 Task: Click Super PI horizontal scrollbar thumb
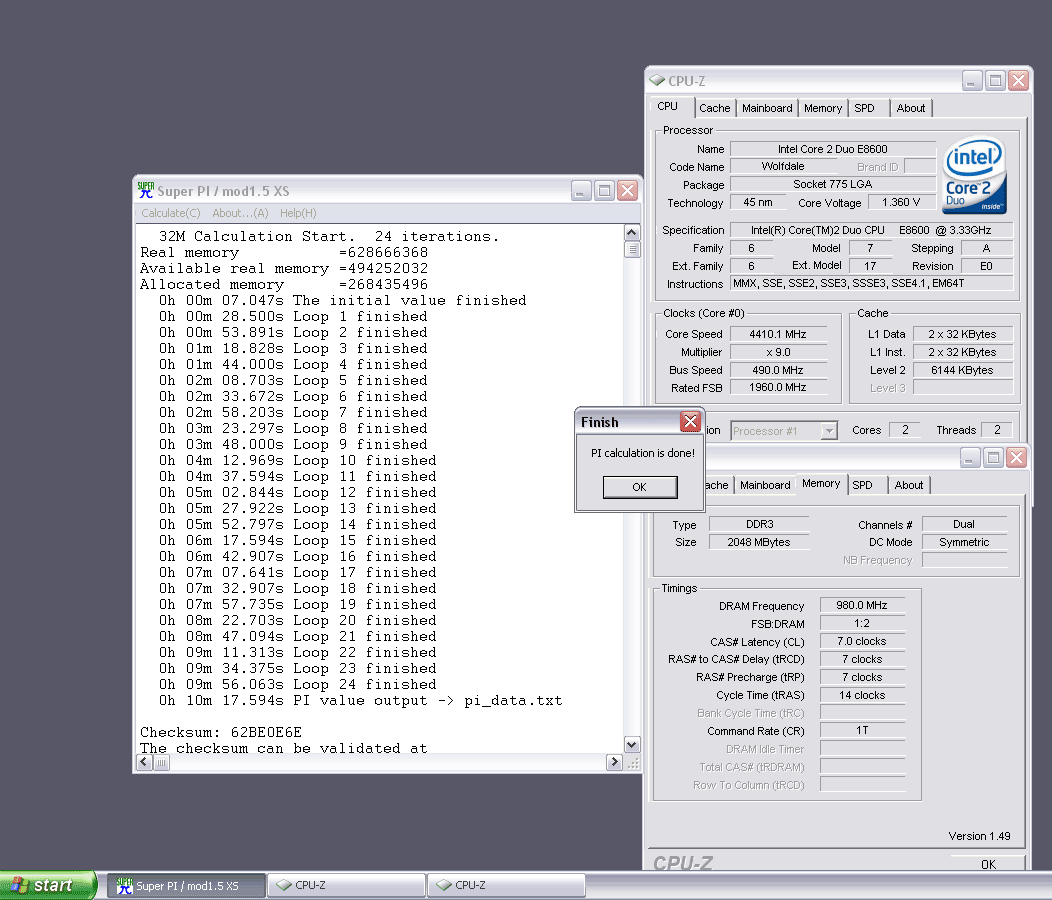[161, 762]
